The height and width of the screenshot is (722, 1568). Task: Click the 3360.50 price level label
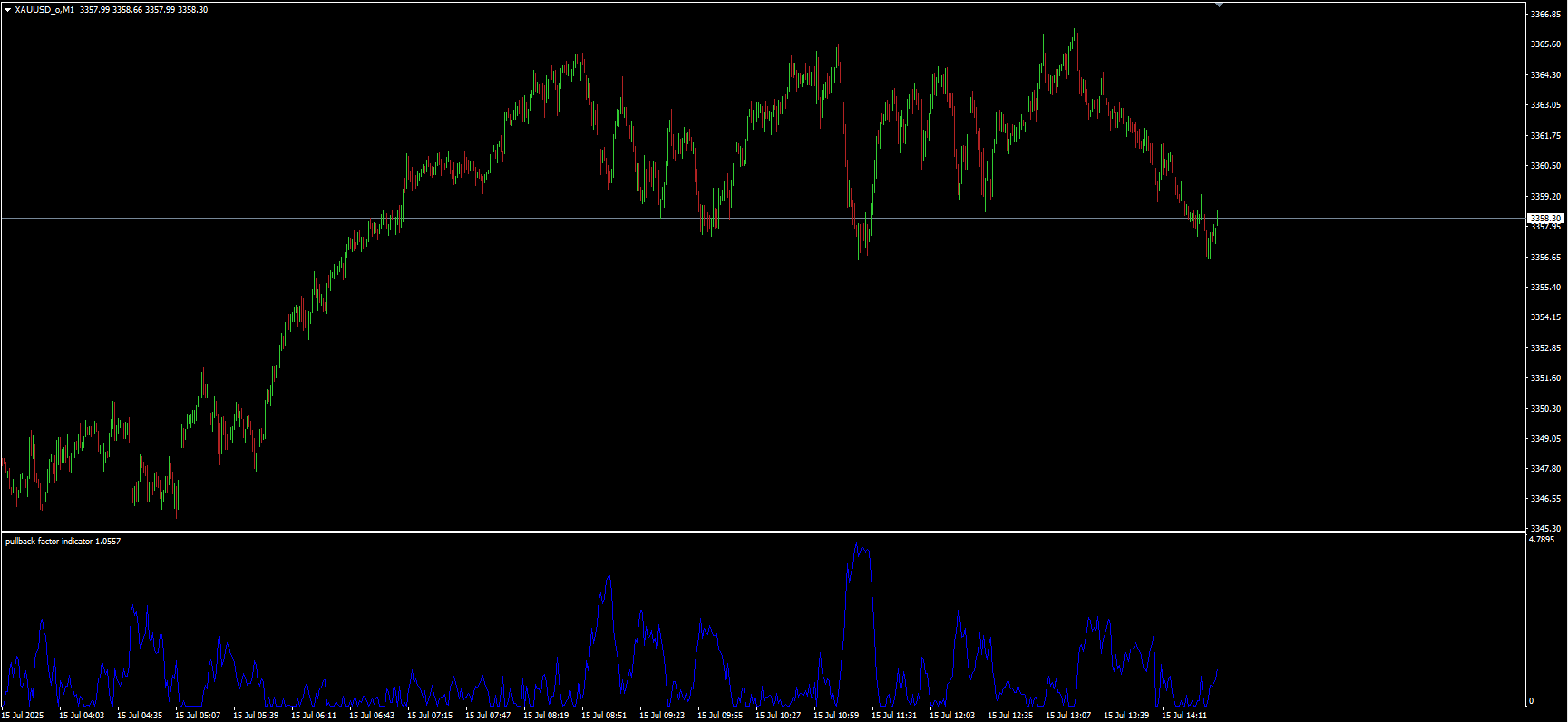pos(1545,166)
